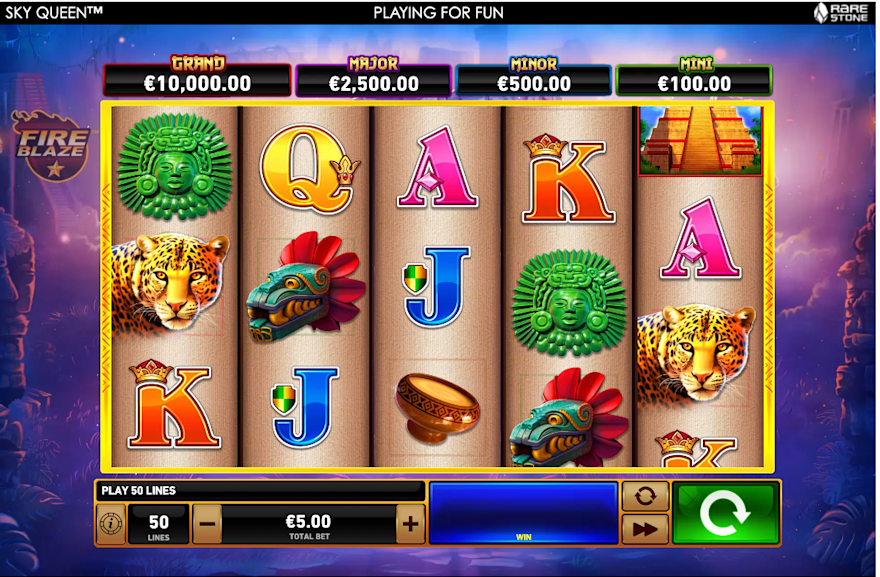Spin the reels with the green button
The image size is (880, 577).
click(x=725, y=513)
